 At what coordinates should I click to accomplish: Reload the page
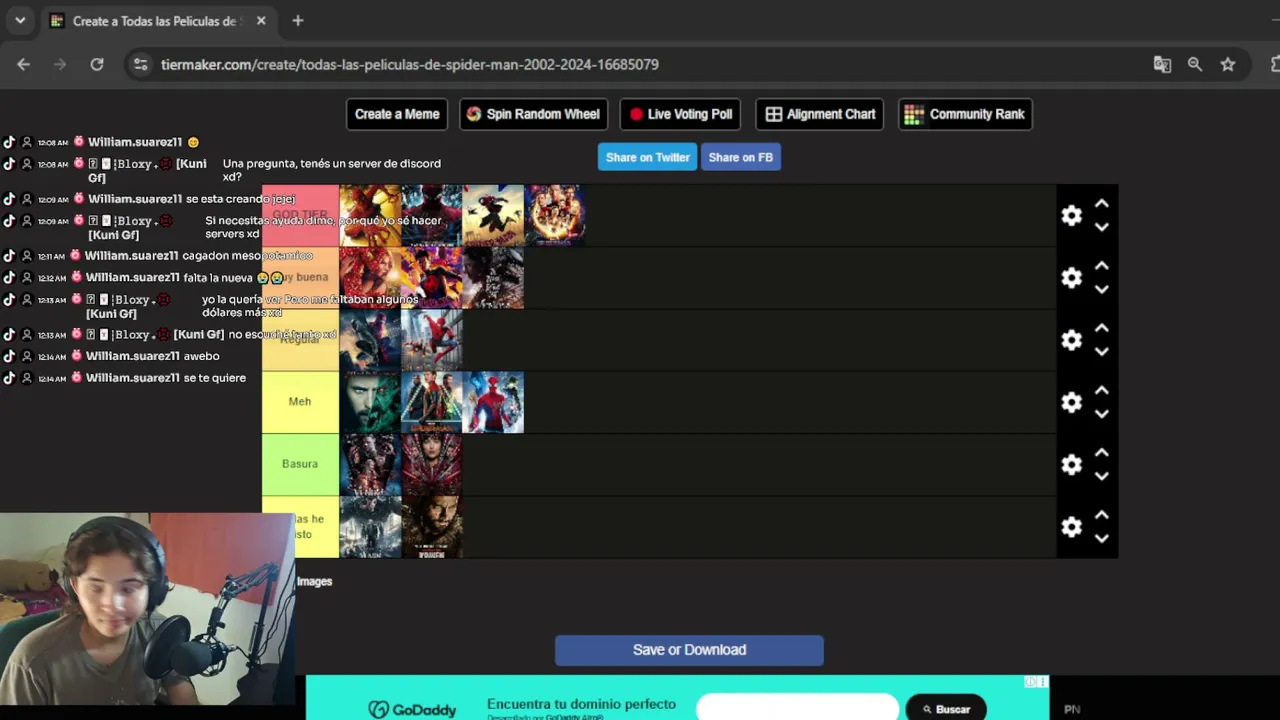(x=97, y=64)
